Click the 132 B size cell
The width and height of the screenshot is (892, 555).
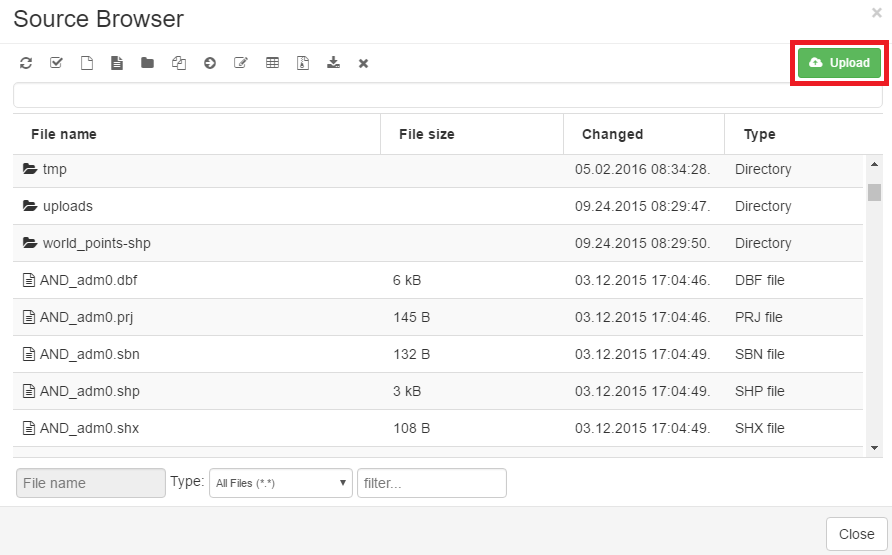(x=411, y=354)
